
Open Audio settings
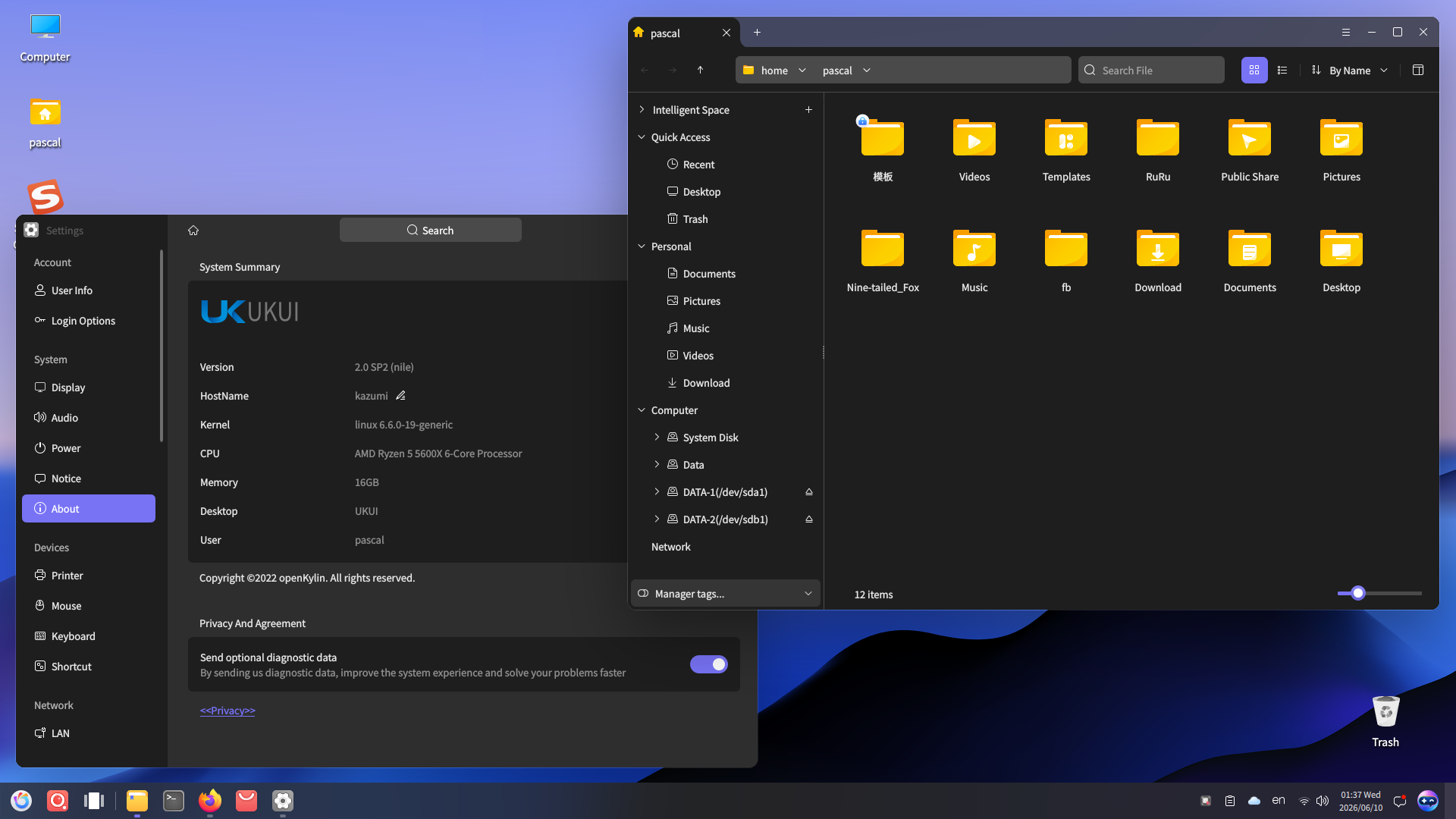tap(89, 418)
